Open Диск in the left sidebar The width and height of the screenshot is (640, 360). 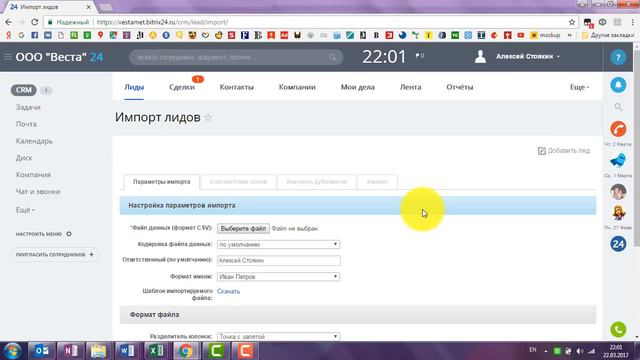tap(24, 158)
